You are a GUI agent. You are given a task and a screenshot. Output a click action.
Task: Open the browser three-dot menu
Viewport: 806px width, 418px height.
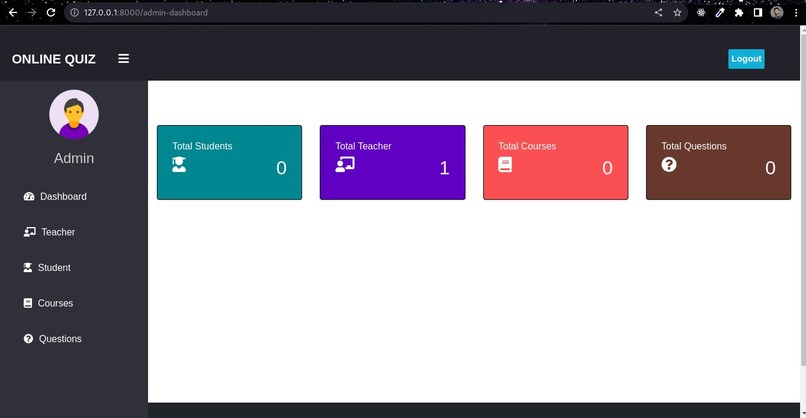[796, 12]
